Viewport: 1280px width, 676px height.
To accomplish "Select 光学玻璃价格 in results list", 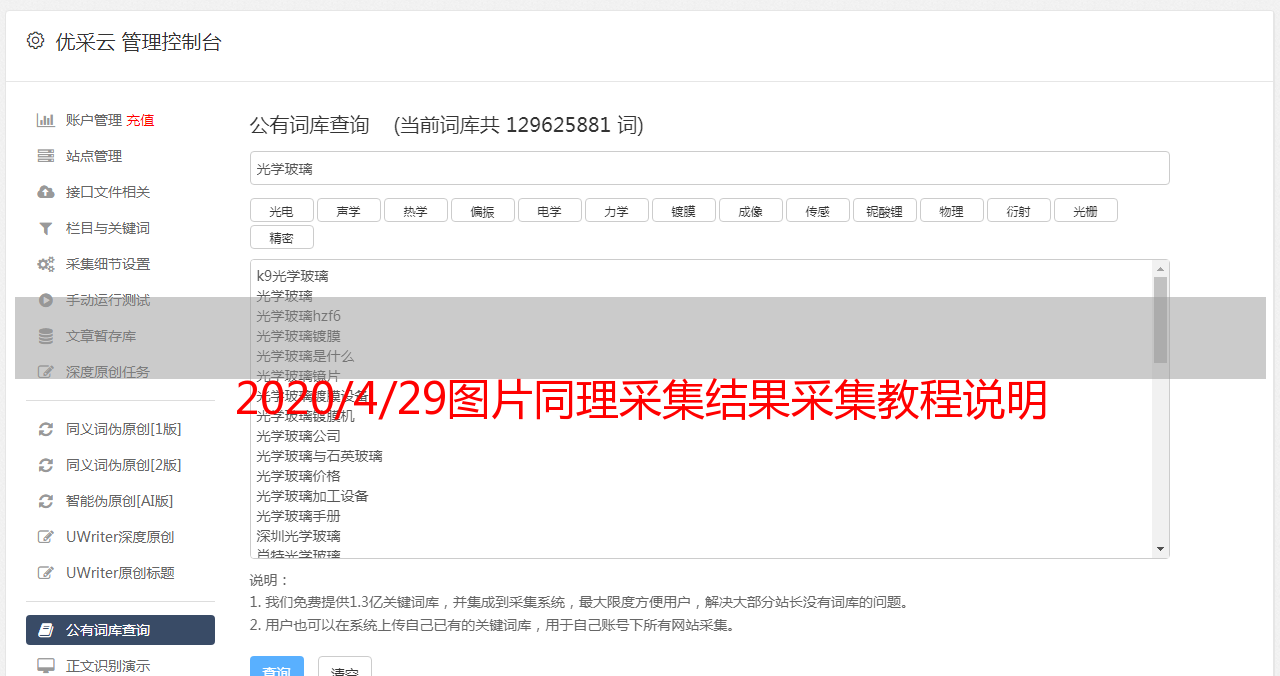I will (x=298, y=476).
